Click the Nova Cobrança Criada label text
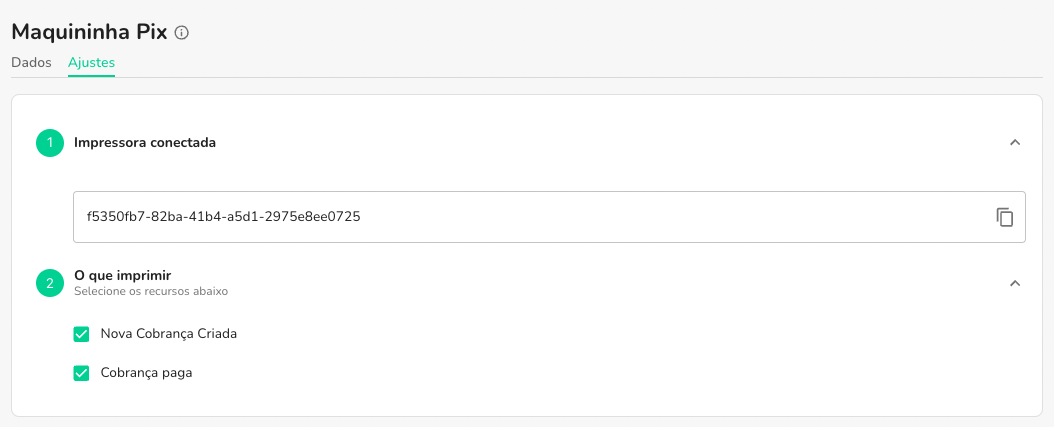1054x427 pixels. click(169, 334)
